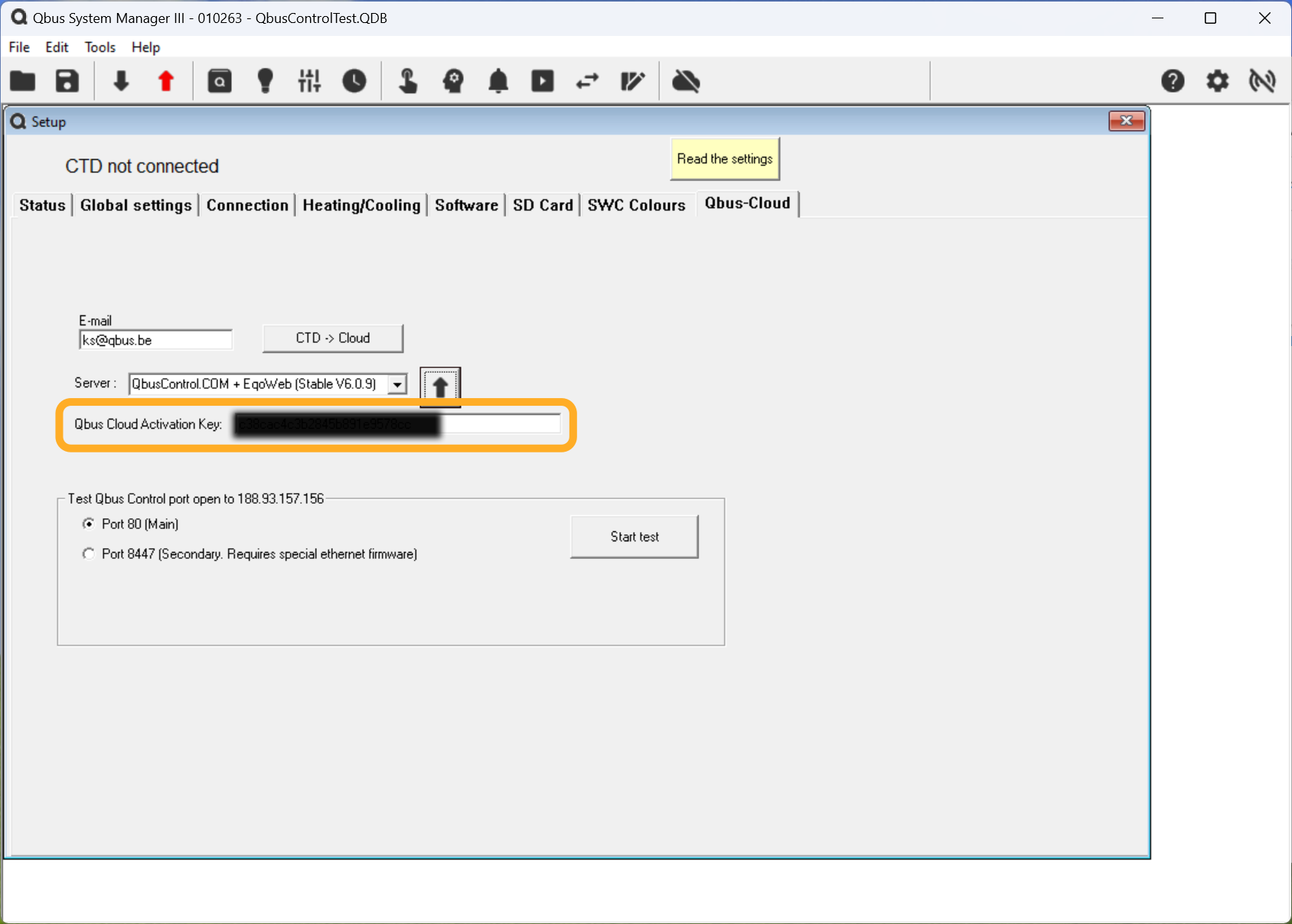Open the clock timers icon
This screenshot has height=924, width=1292.
[x=354, y=80]
